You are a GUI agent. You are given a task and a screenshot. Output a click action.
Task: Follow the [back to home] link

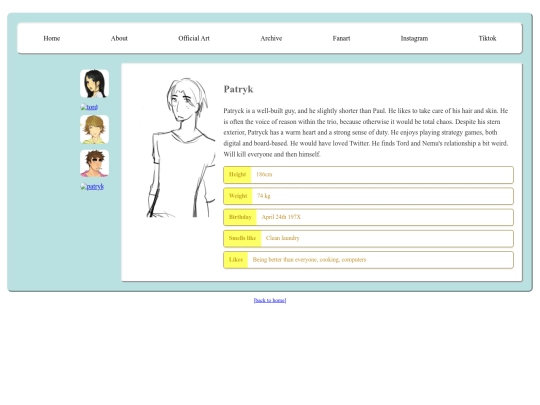point(270,300)
